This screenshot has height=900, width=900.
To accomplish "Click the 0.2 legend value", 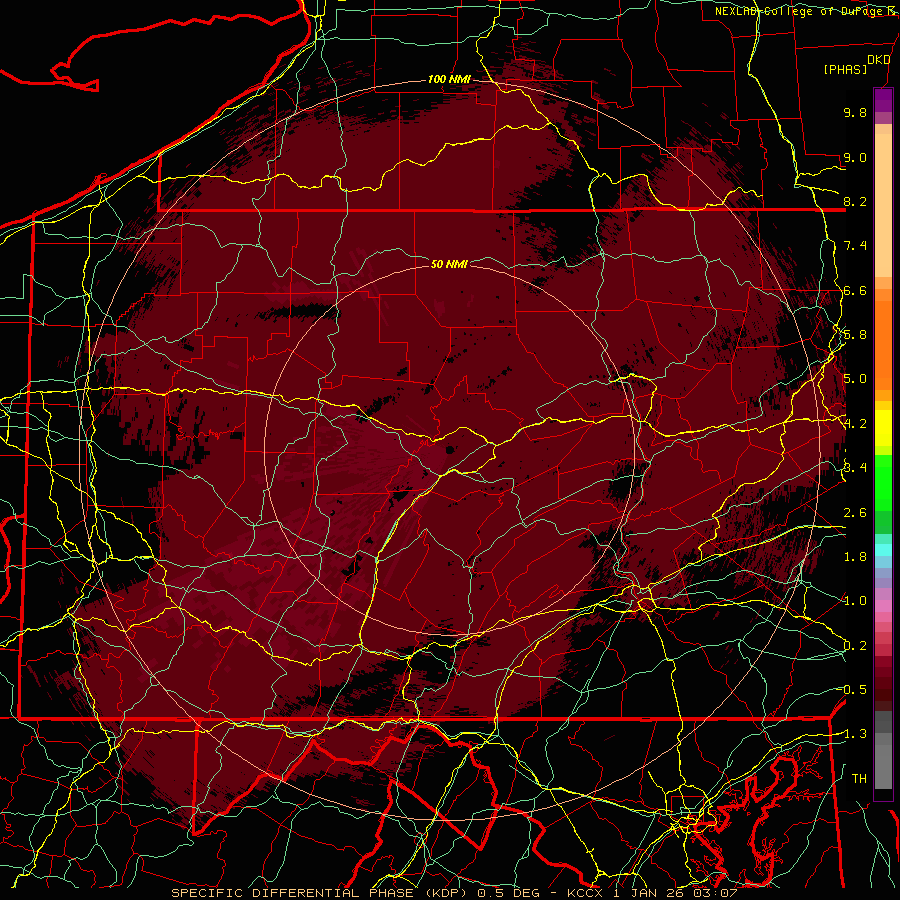I will [855, 646].
